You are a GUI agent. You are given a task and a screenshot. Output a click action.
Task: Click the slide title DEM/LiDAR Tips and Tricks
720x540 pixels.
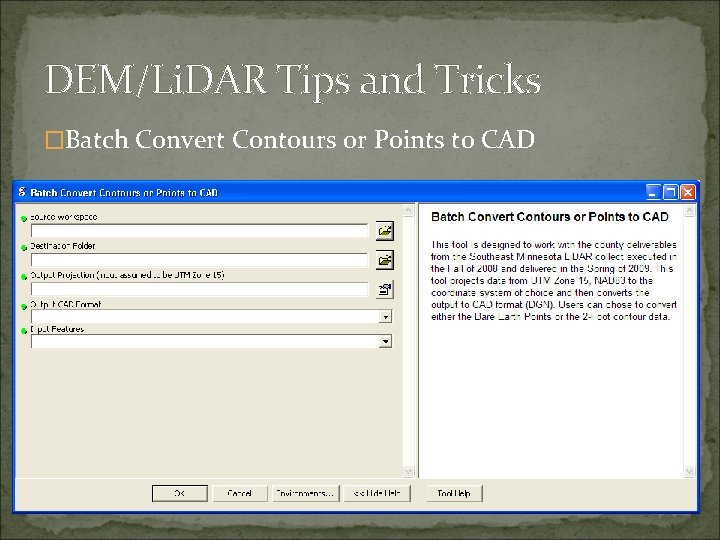[x=293, y=80]
